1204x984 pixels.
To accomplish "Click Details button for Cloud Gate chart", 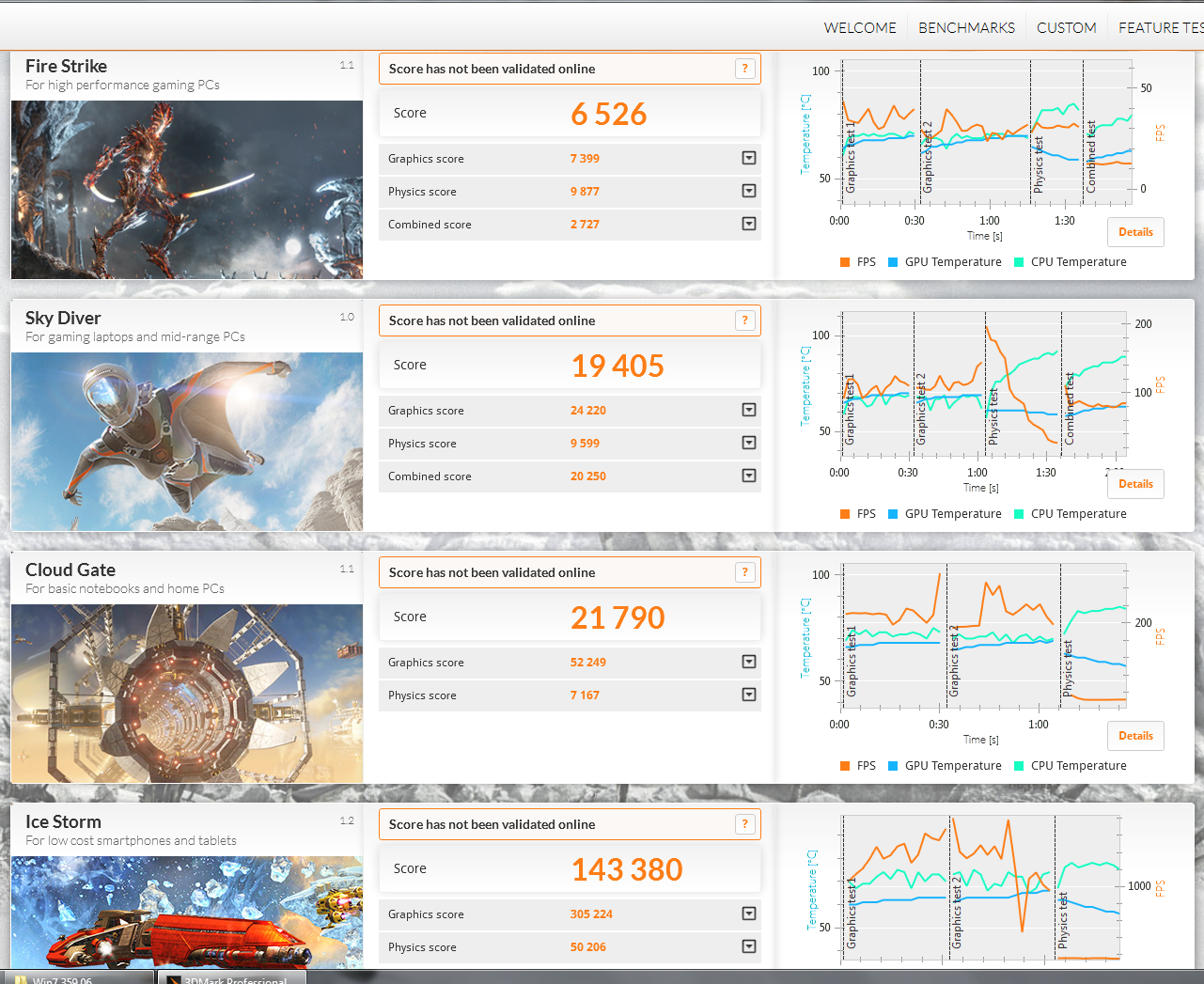I will (1135, 736).
